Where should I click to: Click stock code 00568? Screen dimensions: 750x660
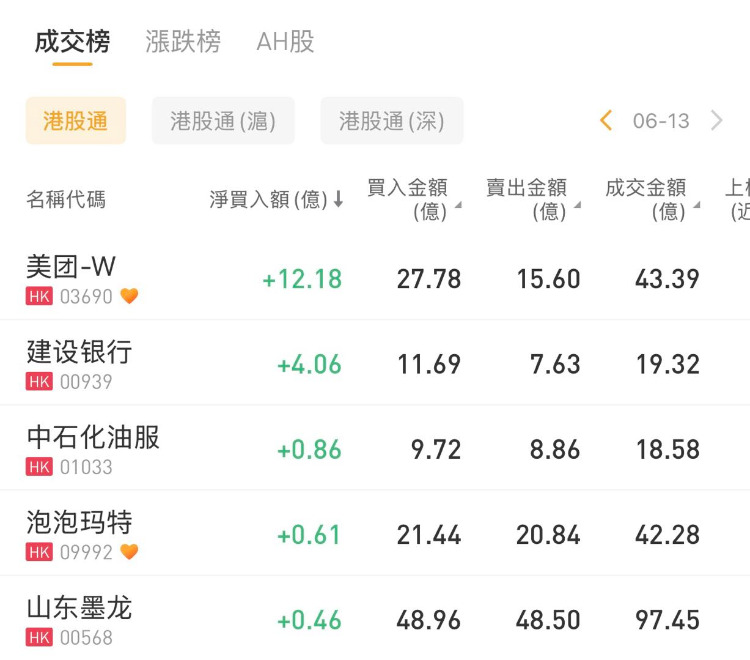(86, 638)
